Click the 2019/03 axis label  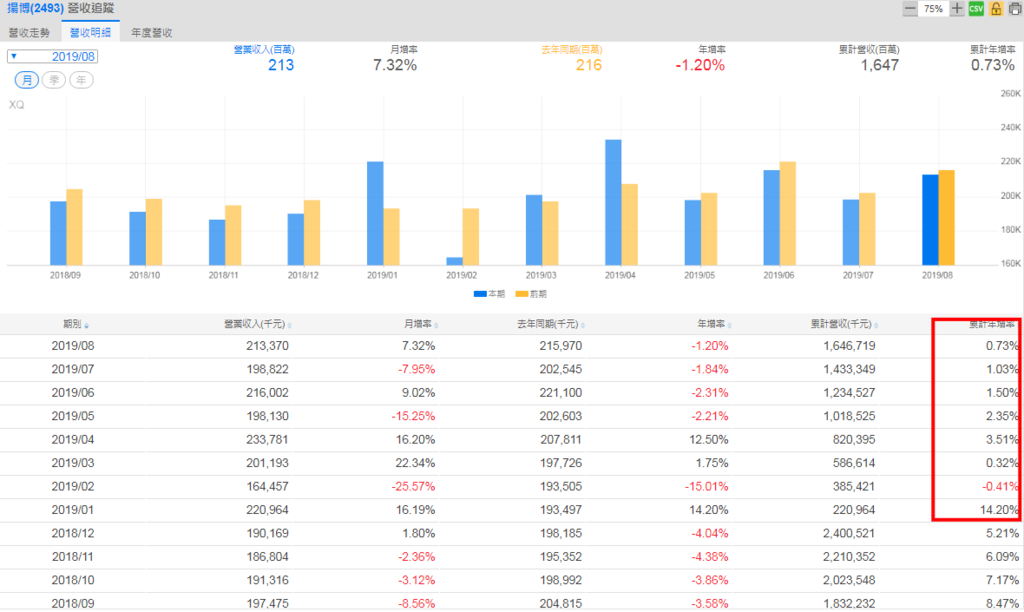(x=541, y=276)
